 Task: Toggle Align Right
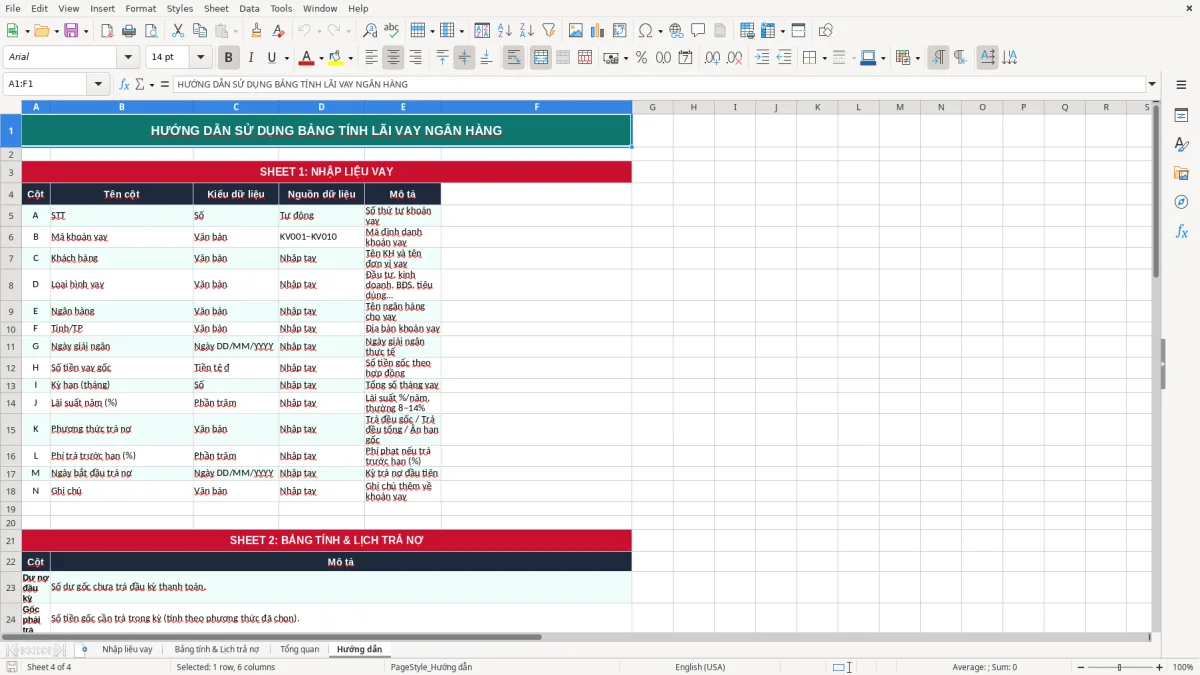(416, 58)
